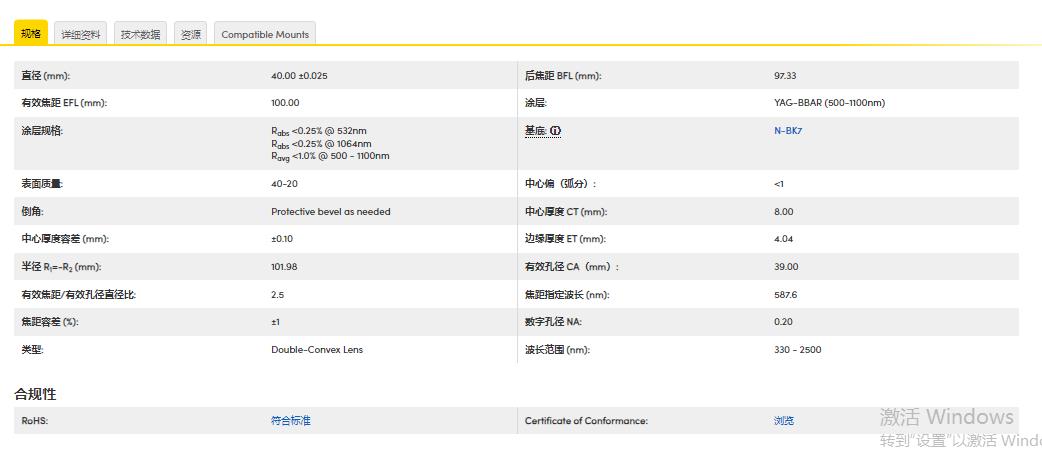
Task: Switch to the 详细资料 tab
Action: click(81, 34)
